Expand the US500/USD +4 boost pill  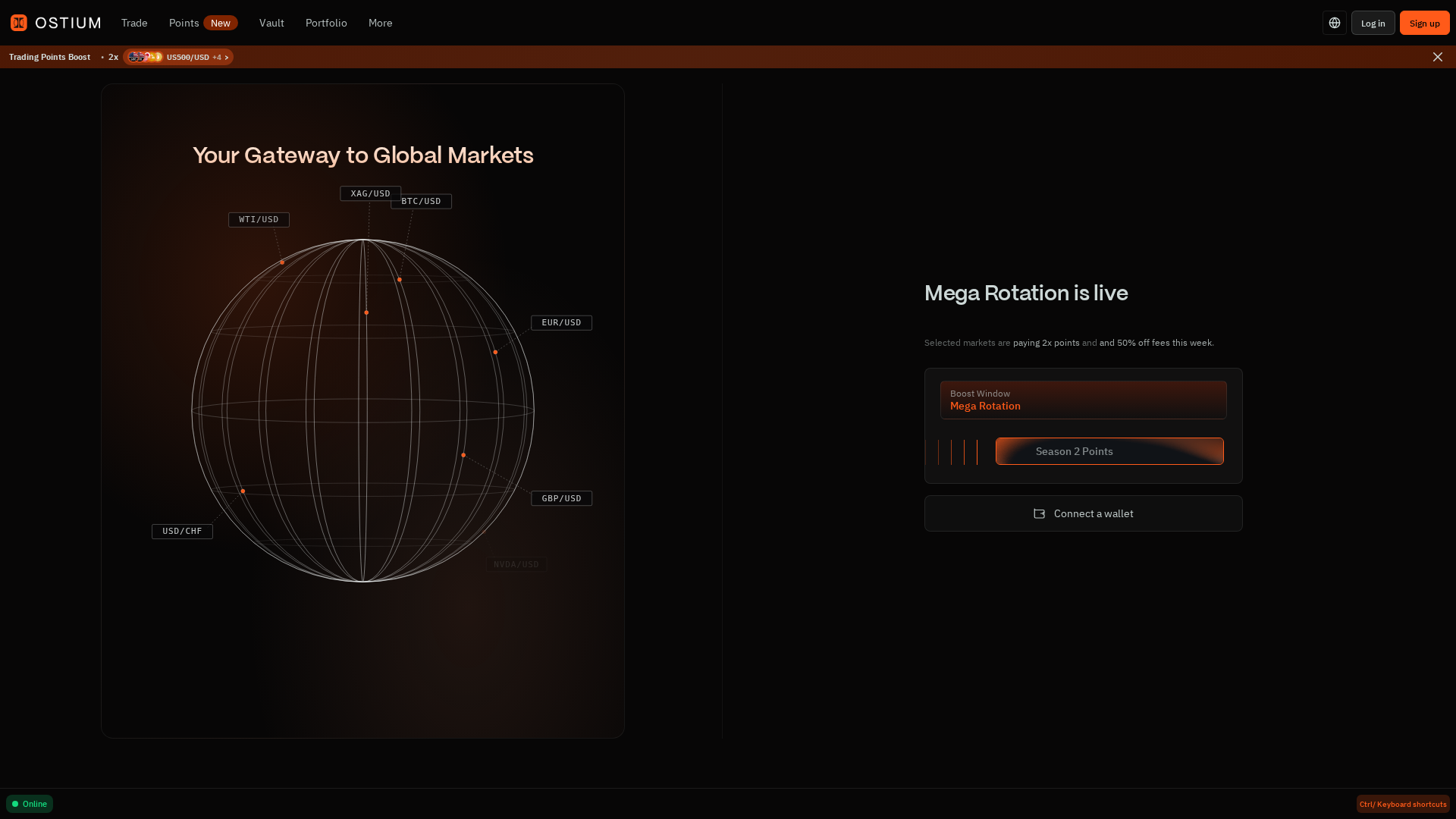point(178,57)
